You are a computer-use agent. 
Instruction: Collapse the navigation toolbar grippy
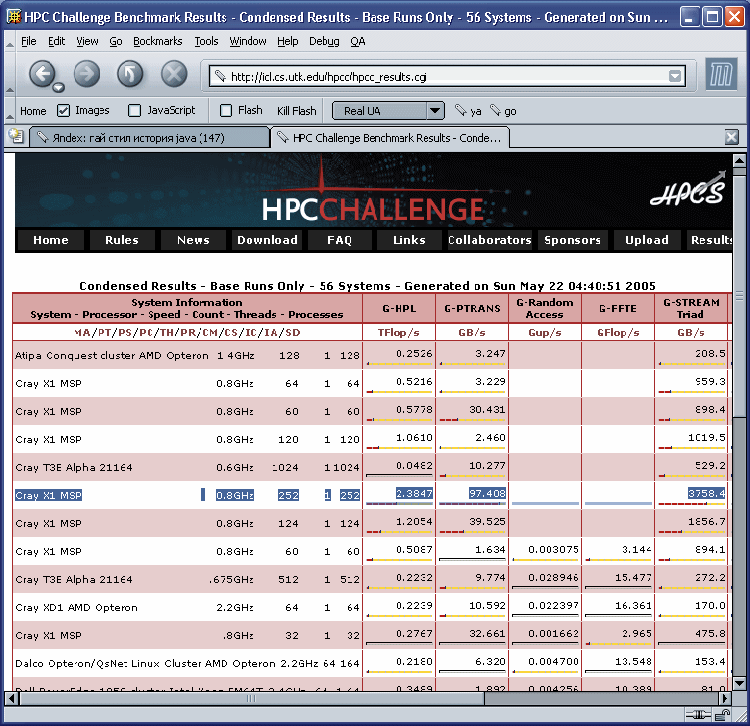[x=10, y=75]
